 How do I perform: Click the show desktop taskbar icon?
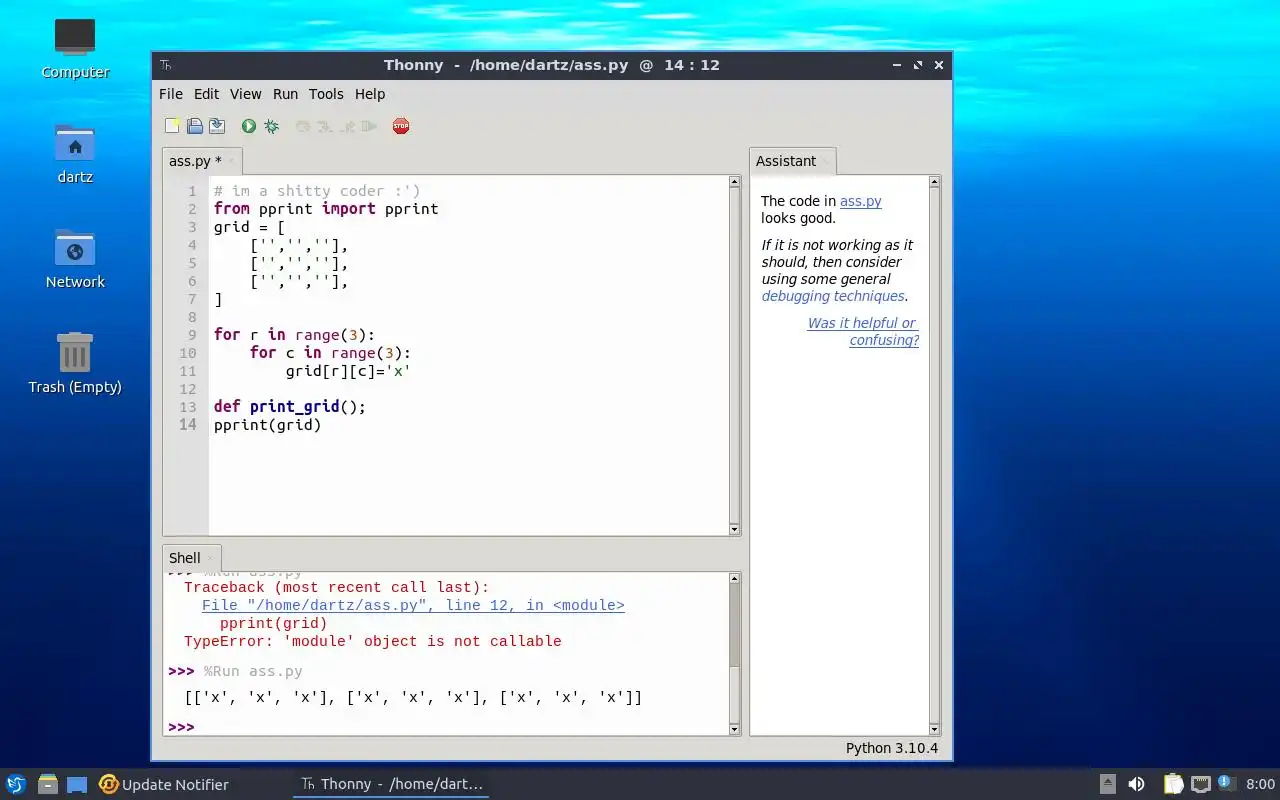tap(77, 784)
